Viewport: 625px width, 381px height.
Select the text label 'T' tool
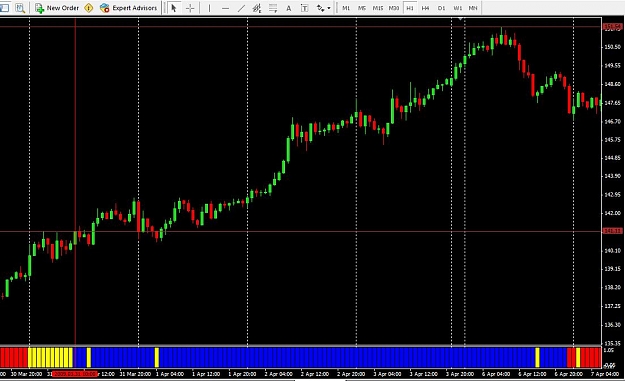click(x=305, y=8)
